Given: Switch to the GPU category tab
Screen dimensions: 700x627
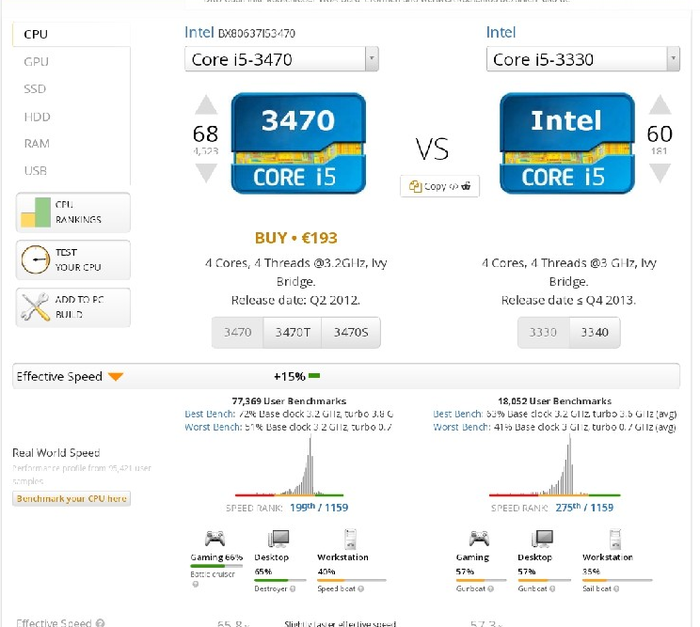Looking at the screenshot, I should [36, 62].
